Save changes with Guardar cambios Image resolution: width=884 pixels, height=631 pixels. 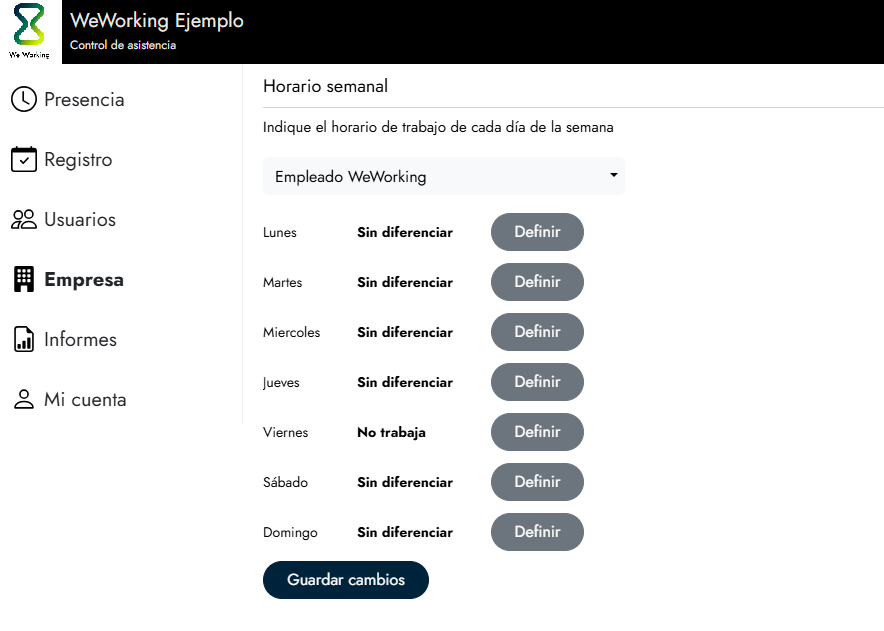346,580
